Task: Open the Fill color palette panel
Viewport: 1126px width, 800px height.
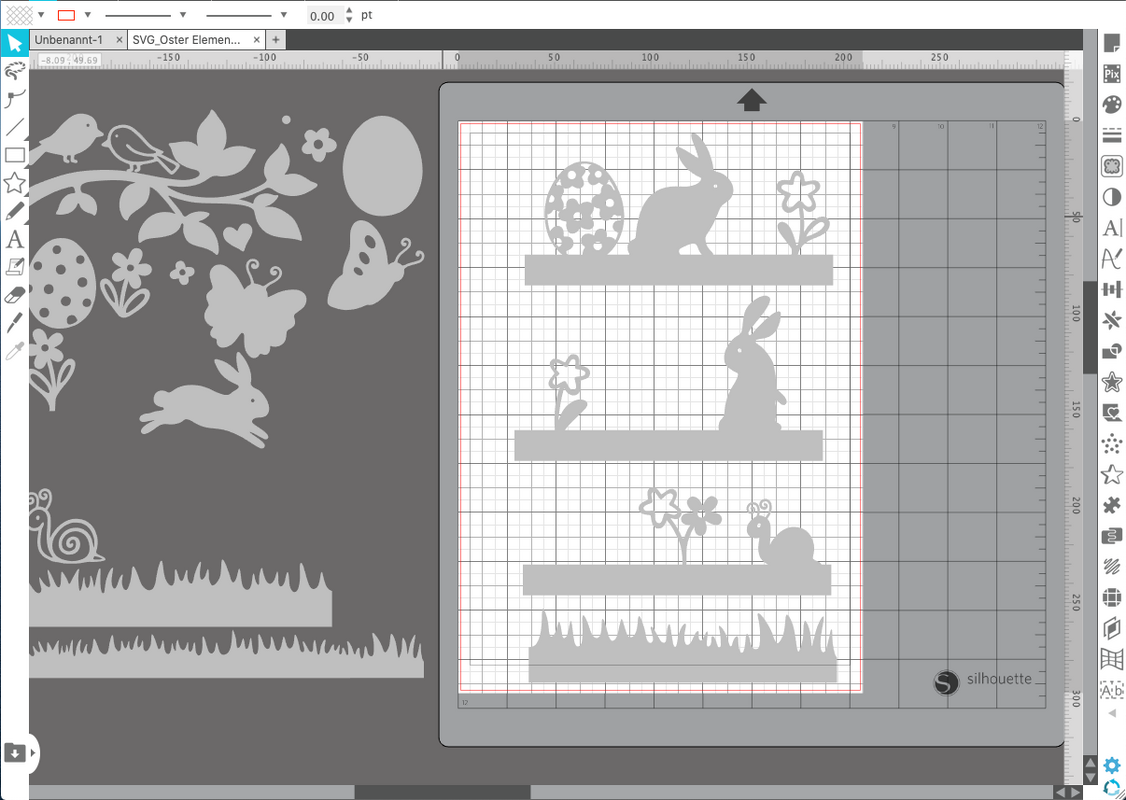Action: pos(1111,105)
